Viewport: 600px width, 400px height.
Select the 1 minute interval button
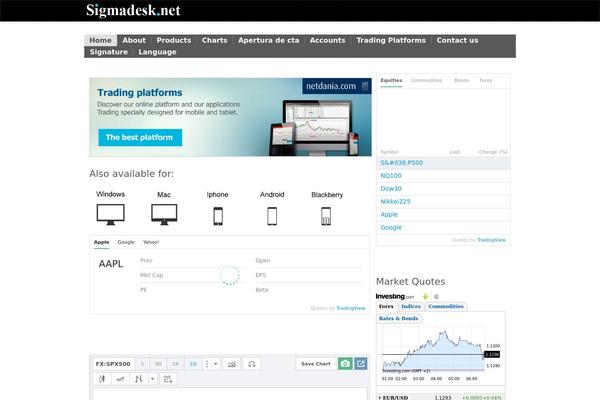[x=142, y=364]
